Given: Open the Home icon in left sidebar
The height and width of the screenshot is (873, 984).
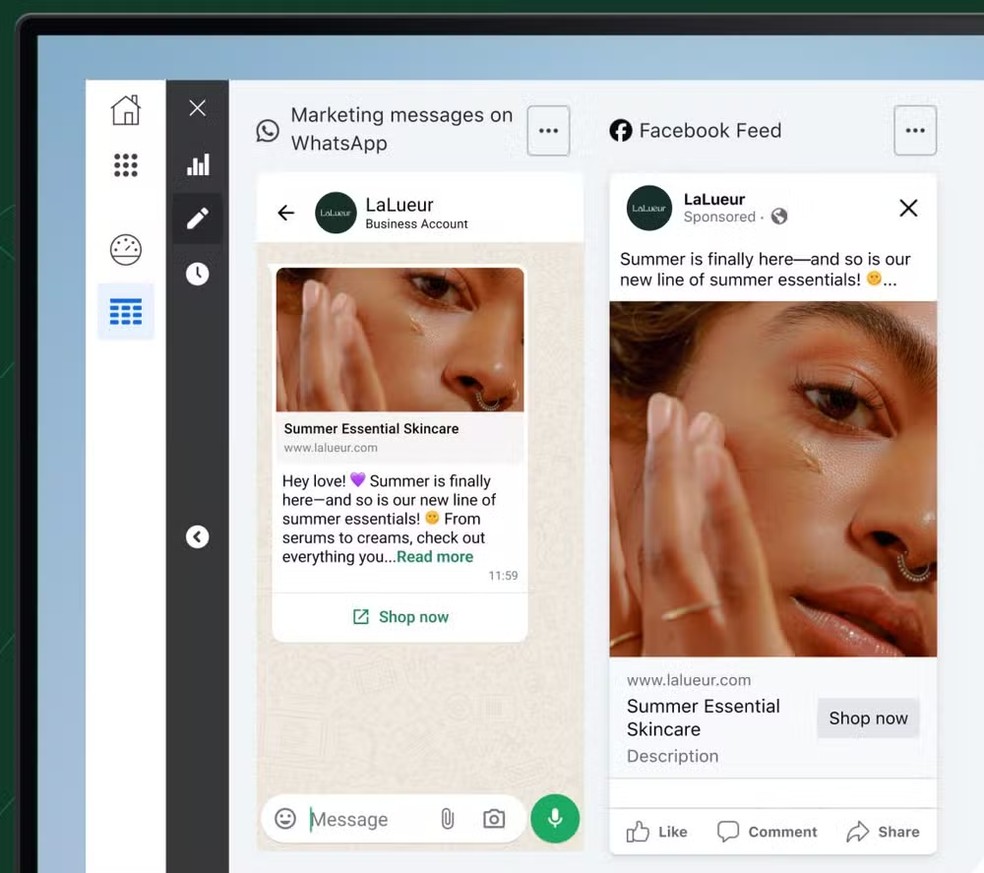Looking at the screenshot, I should (x=126, y=110).
